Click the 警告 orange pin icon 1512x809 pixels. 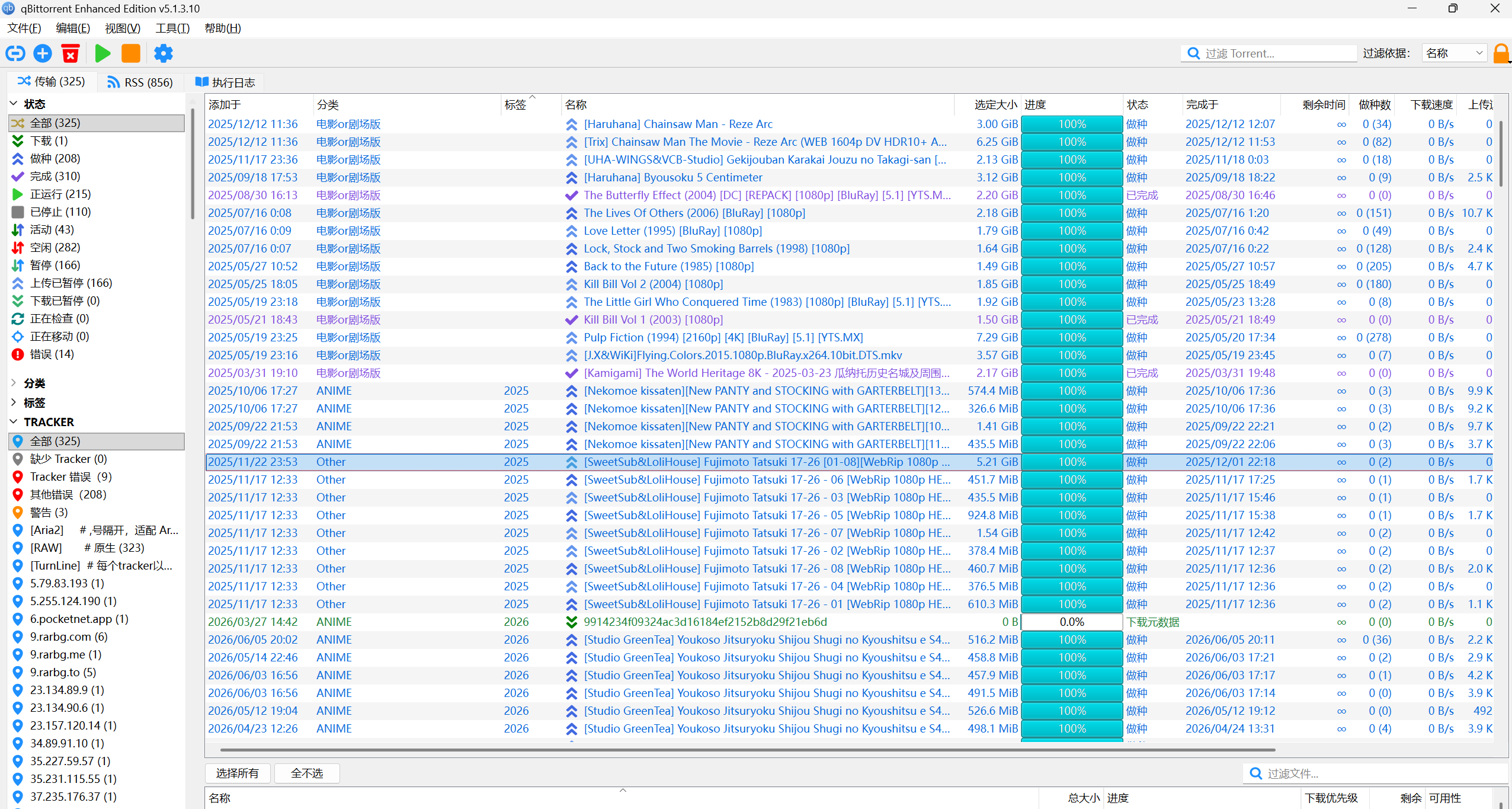[18, 513]
